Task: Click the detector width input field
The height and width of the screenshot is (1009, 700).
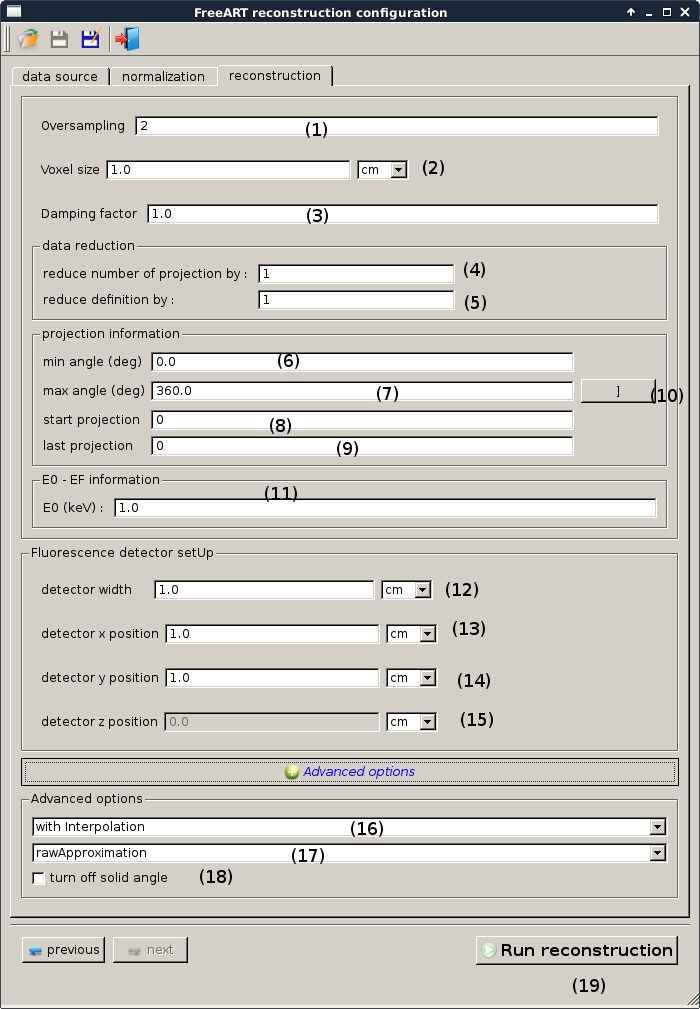Action: pyautogui.click(x=264, y=590)
